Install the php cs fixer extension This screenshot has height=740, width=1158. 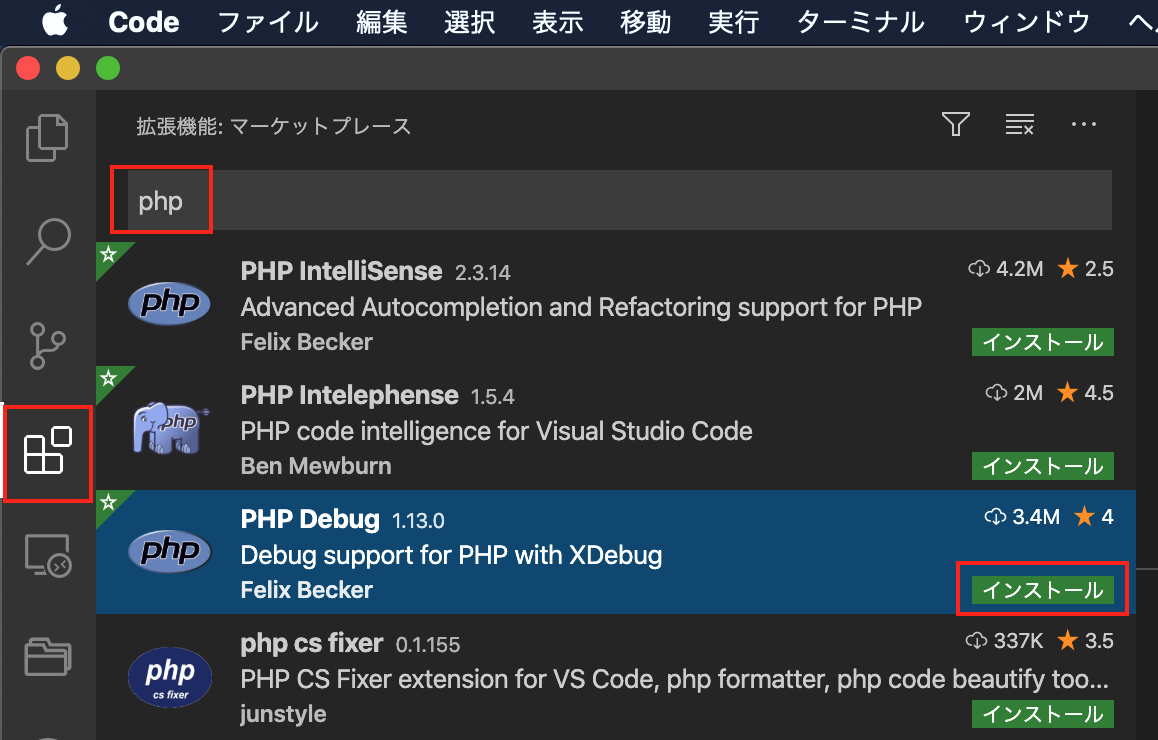(x=1042, y=714)
